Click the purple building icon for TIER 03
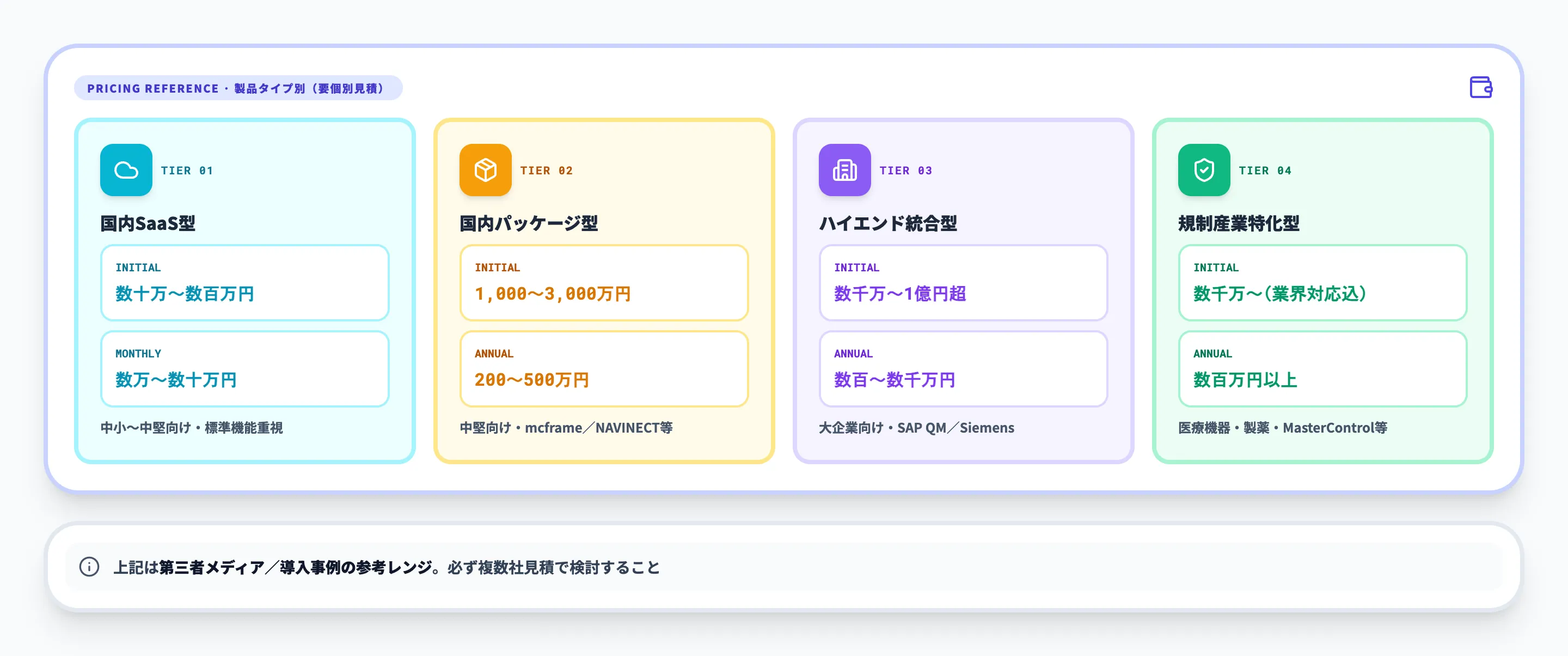Viewport: 1568px width, 656px height. (844, 171)
